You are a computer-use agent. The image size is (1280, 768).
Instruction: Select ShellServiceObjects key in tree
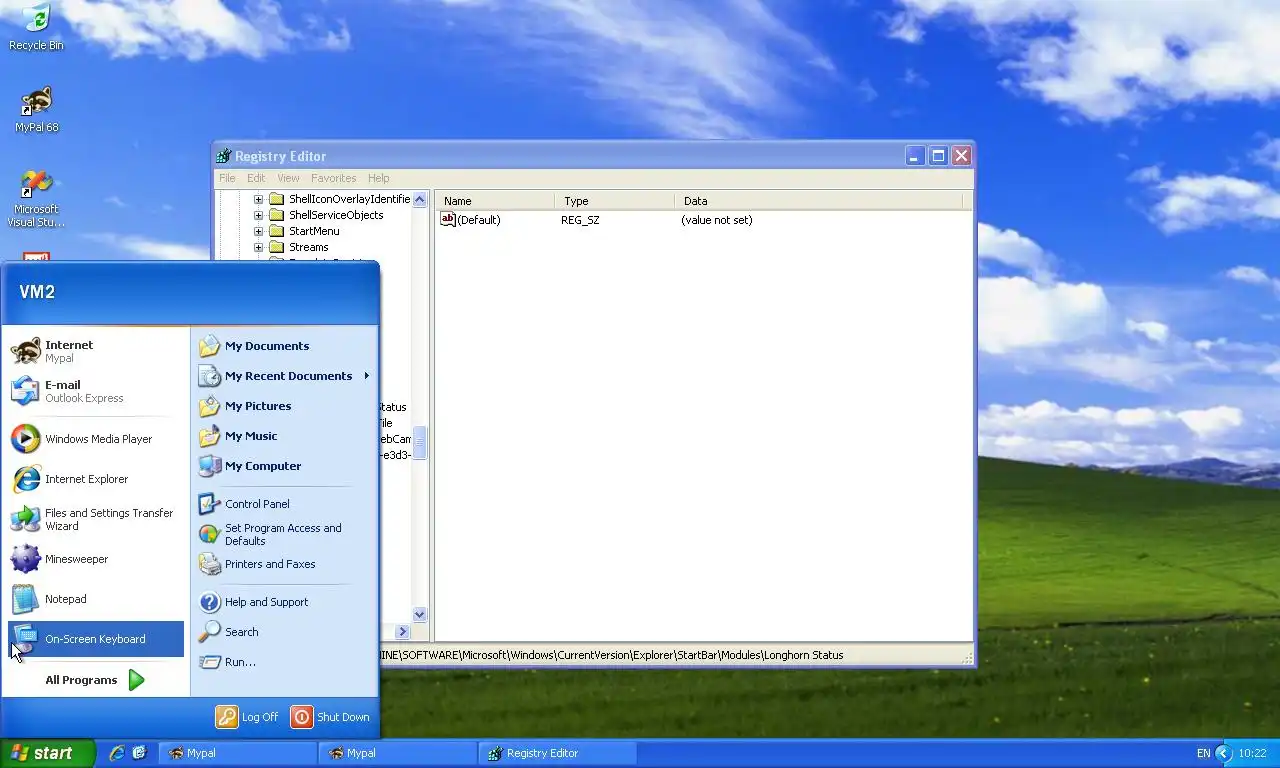(336, 215)
